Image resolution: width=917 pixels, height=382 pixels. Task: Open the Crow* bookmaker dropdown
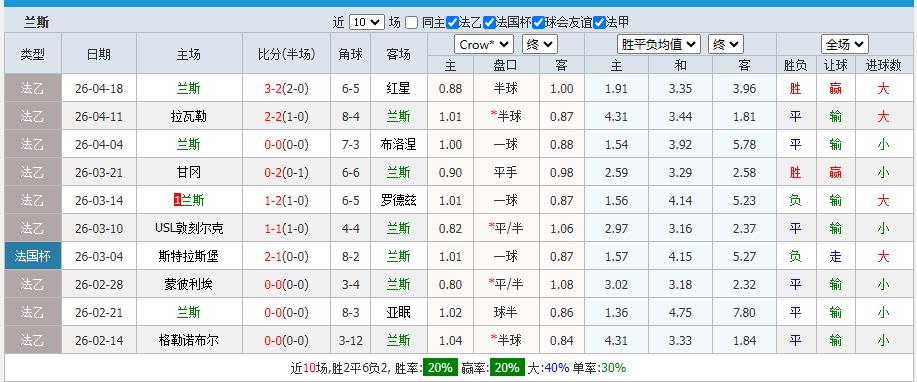[x=484, y=44]
